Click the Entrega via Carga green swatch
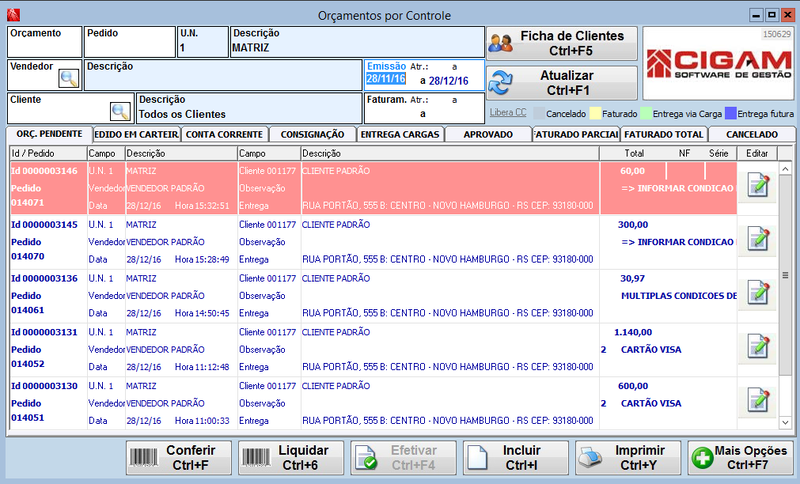800x484 pixels. (646, 113)
